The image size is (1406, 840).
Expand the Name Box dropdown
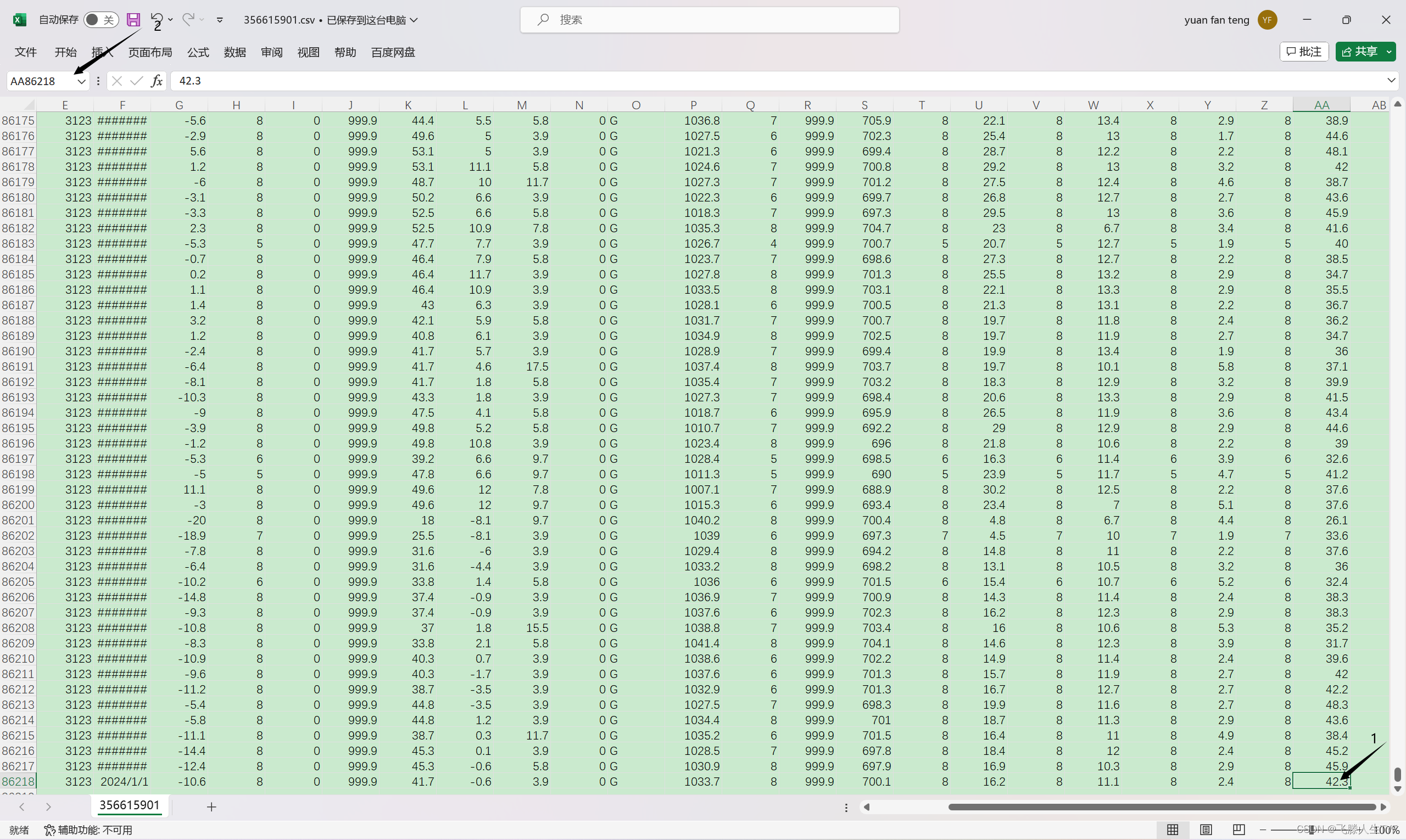point(81,81)
